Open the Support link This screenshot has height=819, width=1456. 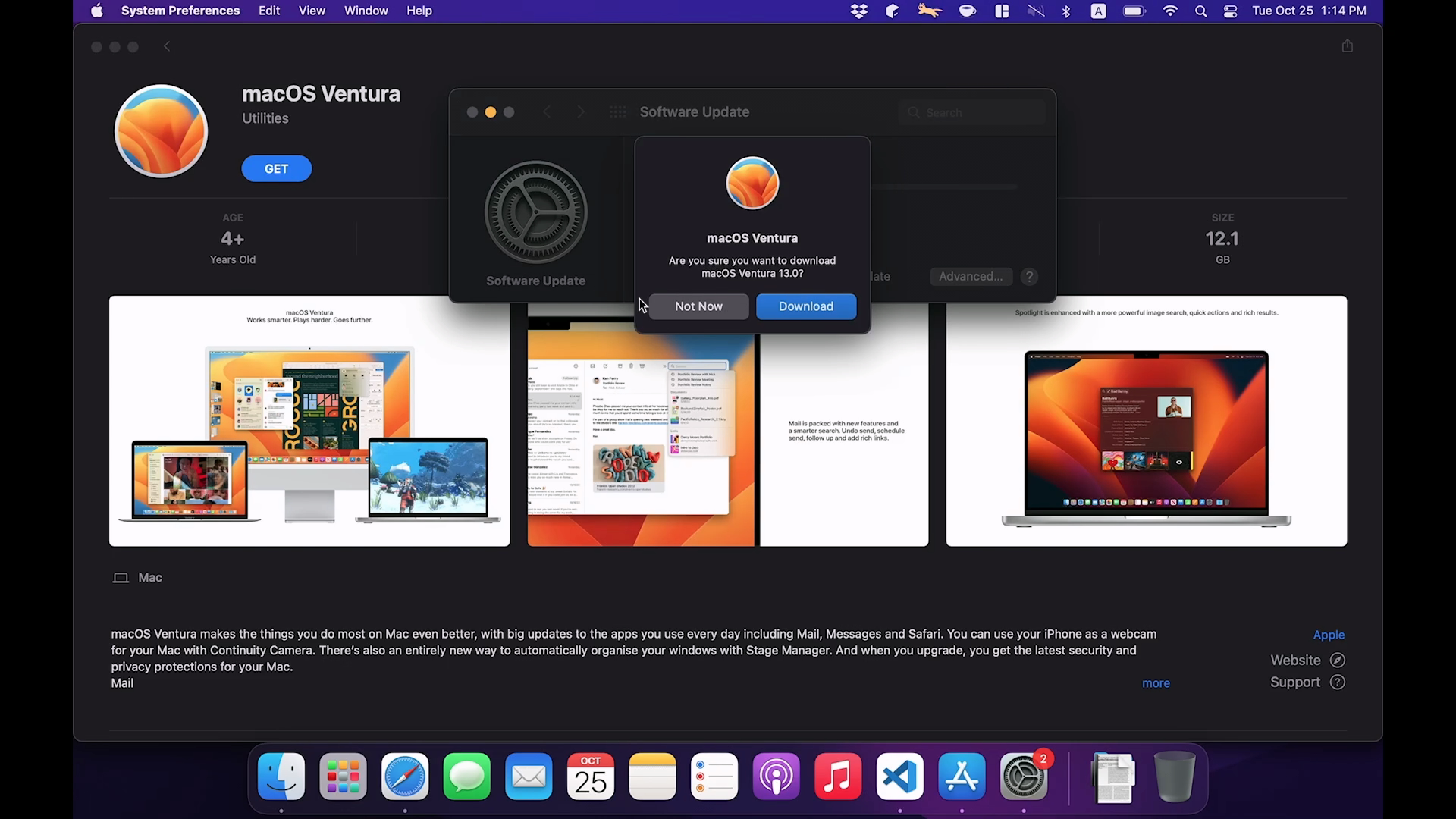pyautogui.click(x=1307, y=682)
